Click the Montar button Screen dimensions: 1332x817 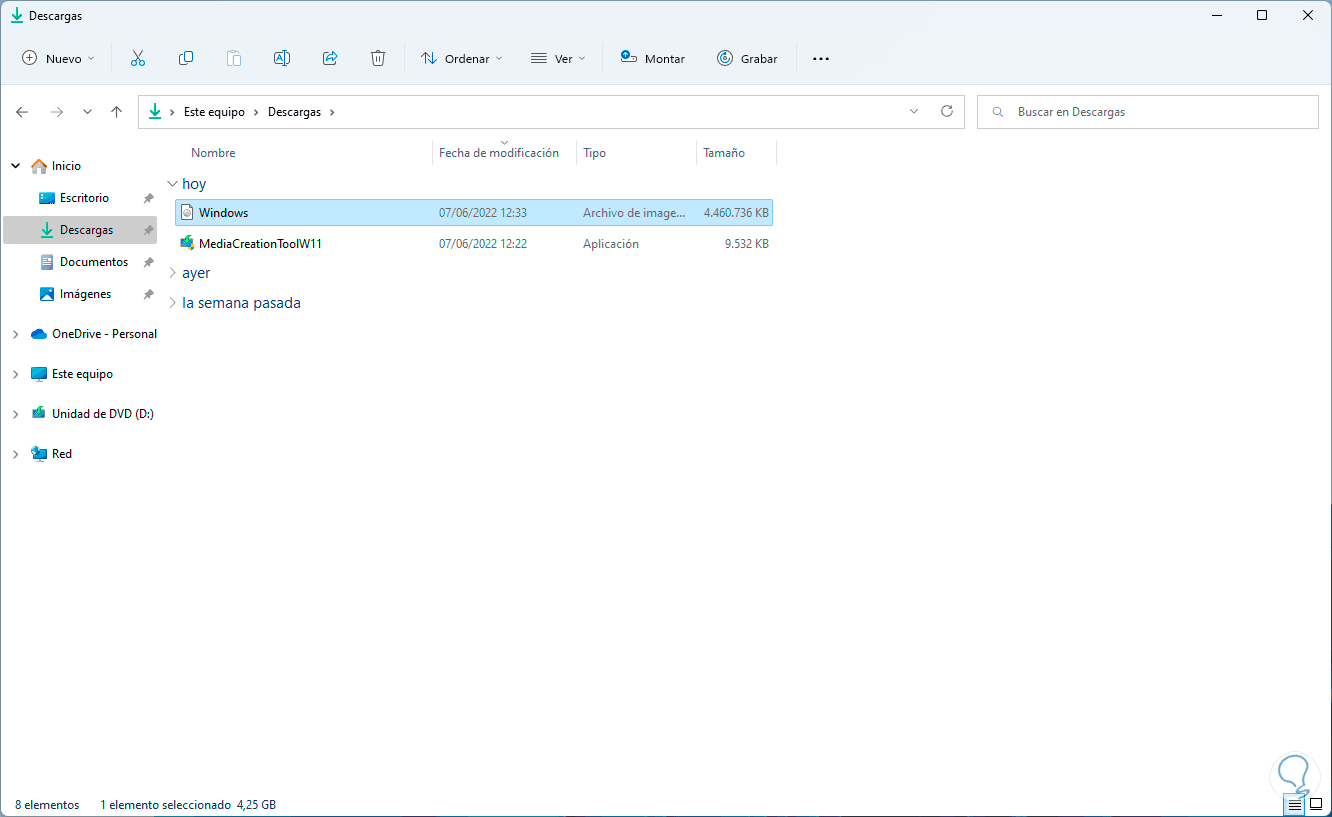[652, 58]
